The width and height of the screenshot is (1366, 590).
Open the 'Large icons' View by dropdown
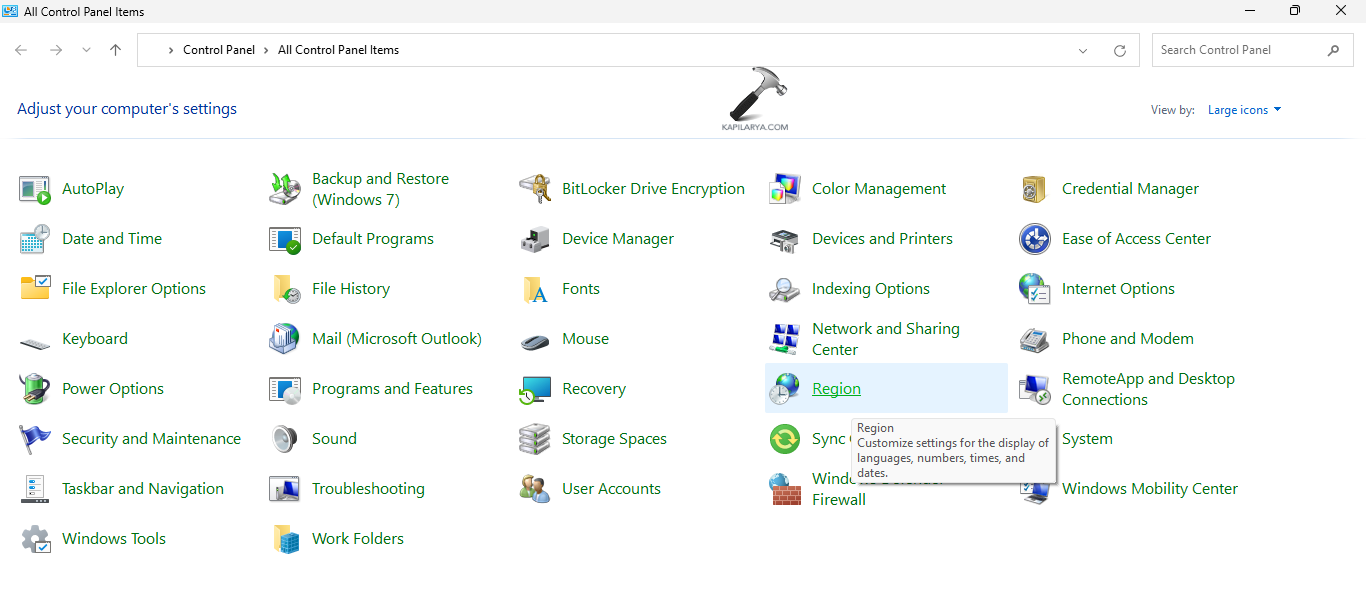(x=1244, y=110)
